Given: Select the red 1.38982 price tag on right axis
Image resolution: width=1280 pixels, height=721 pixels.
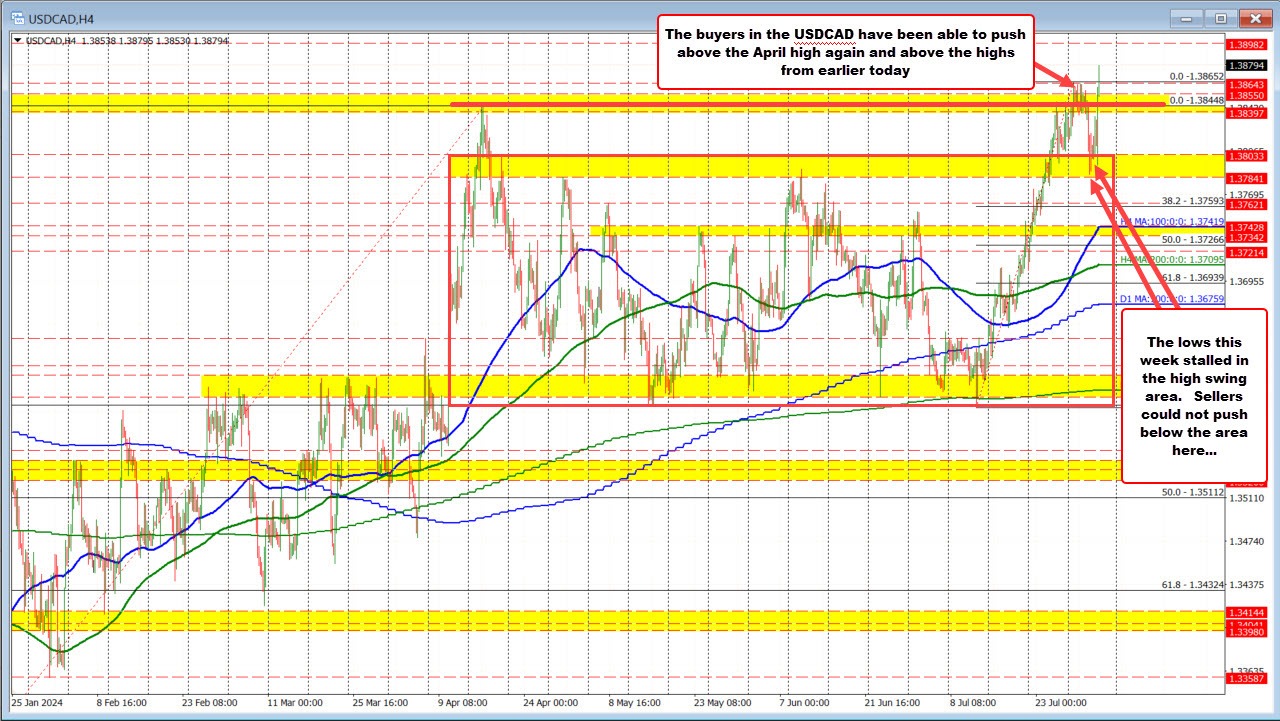Looking at the screenshot, I should click(x=1246, y=45).
